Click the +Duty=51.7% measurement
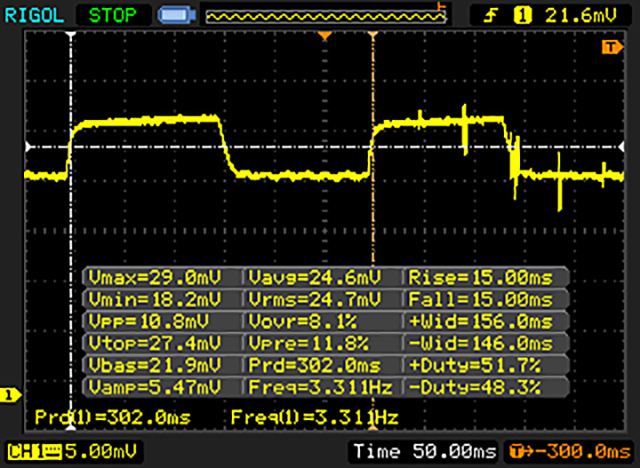The height and width of the screenshot is (468, 640). coord(475,365)
